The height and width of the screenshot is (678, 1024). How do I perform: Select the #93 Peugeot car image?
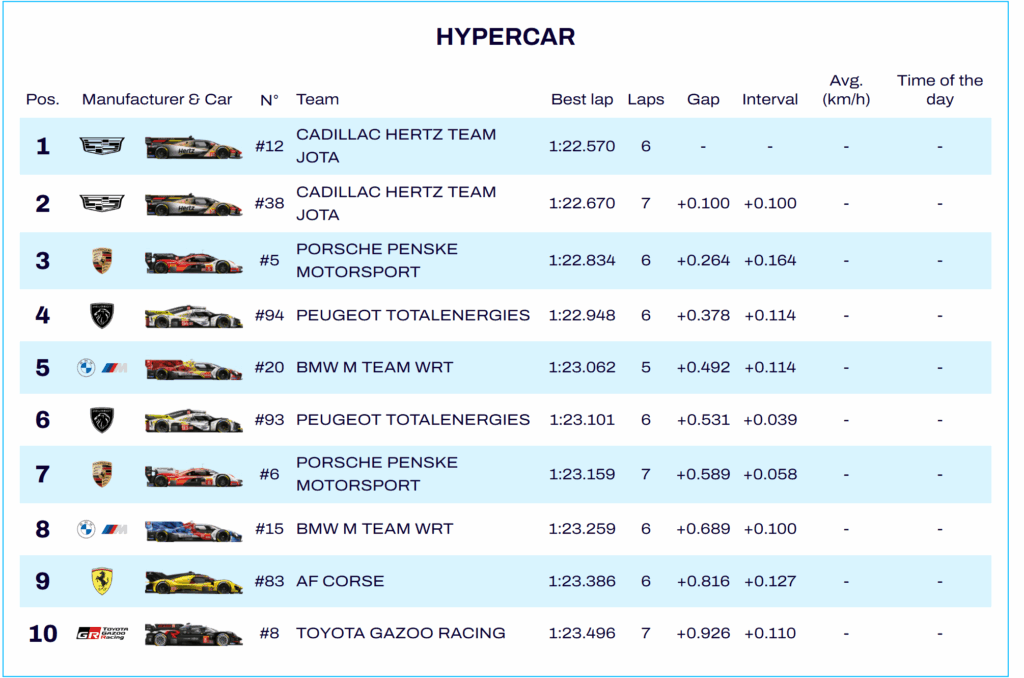(x=193, y=421)
